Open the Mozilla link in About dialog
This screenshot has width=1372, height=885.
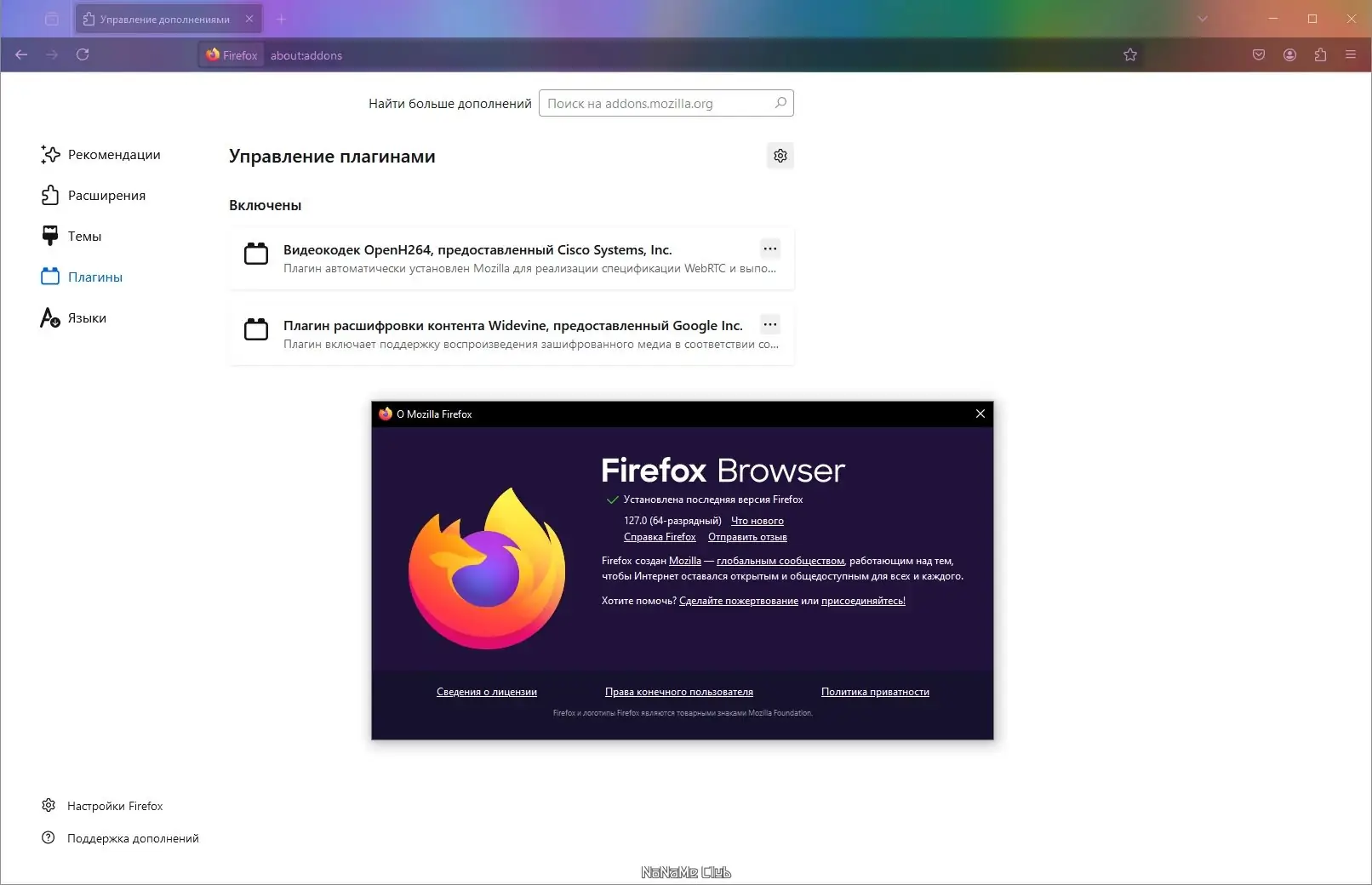(x=685, y=561)
